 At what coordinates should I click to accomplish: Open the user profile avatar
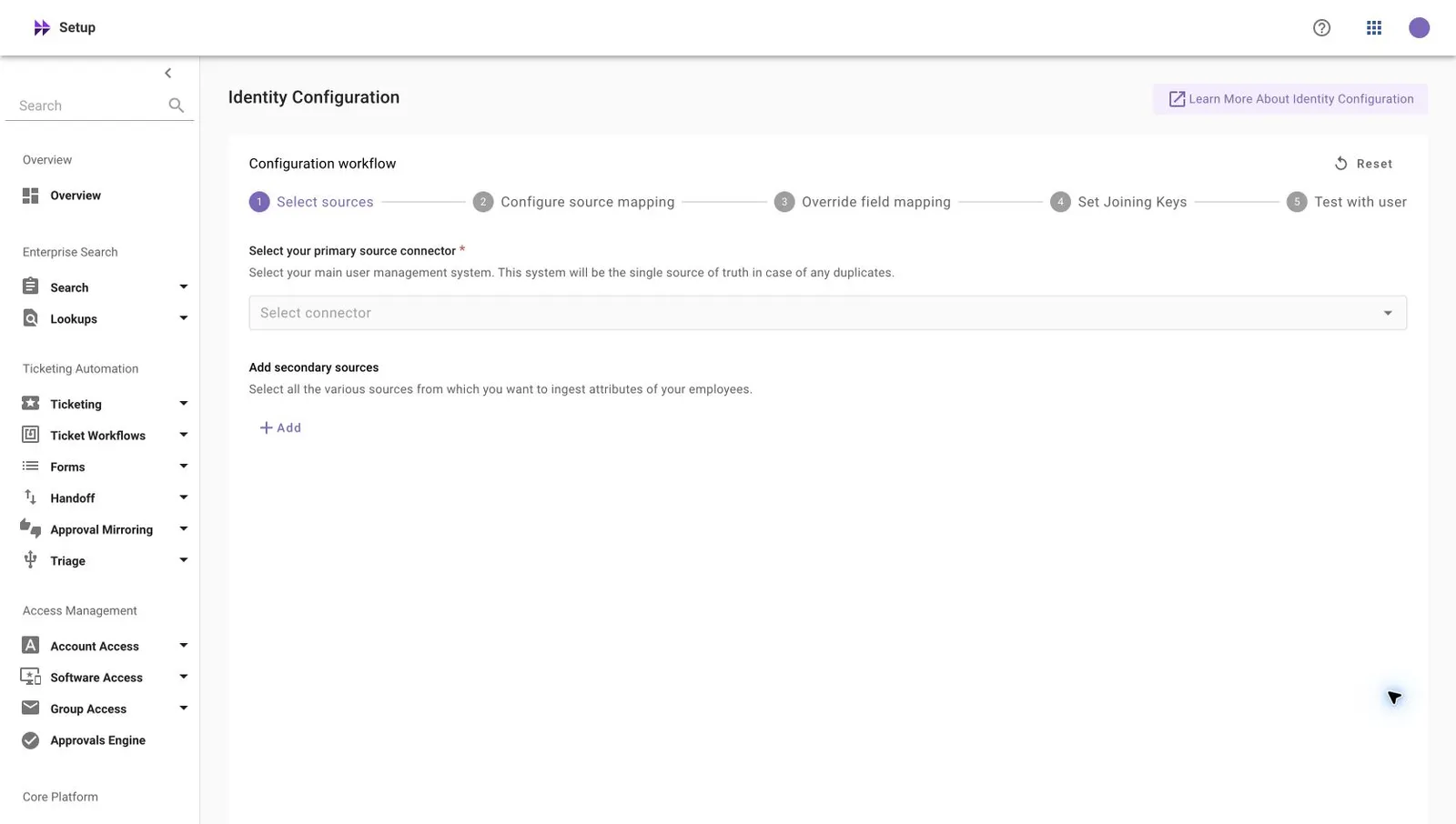coord(1419,28)
